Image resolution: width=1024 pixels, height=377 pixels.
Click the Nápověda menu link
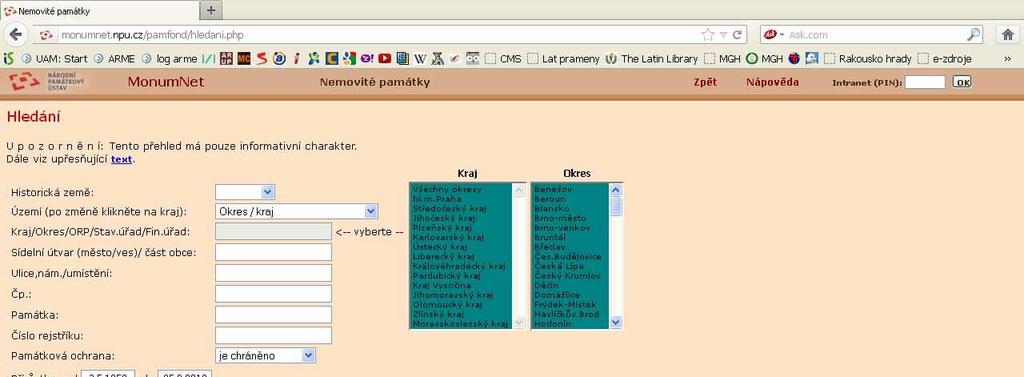(772, 82)
